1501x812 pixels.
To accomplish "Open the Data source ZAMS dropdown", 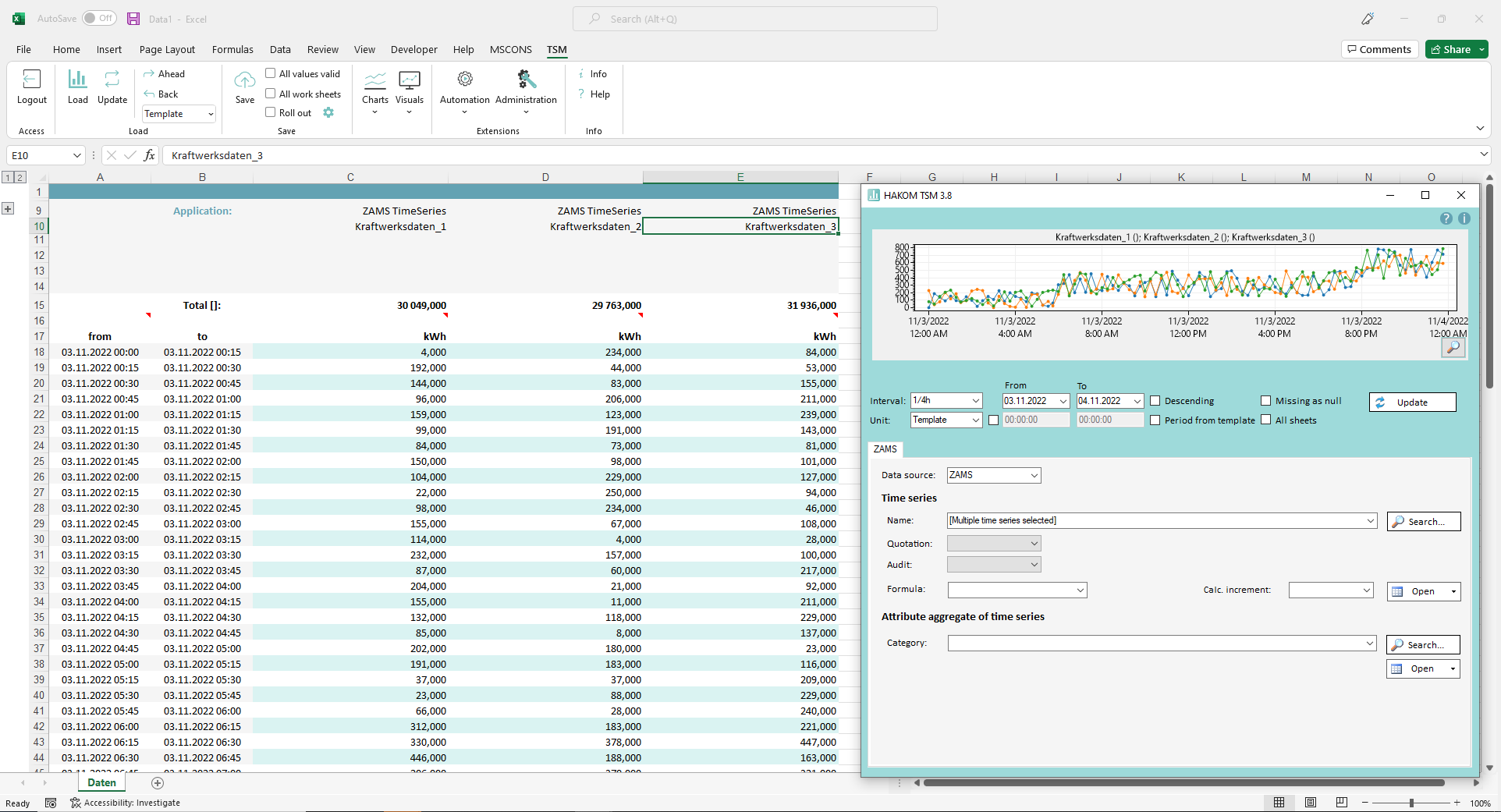I will click(x=1034, y=475).
